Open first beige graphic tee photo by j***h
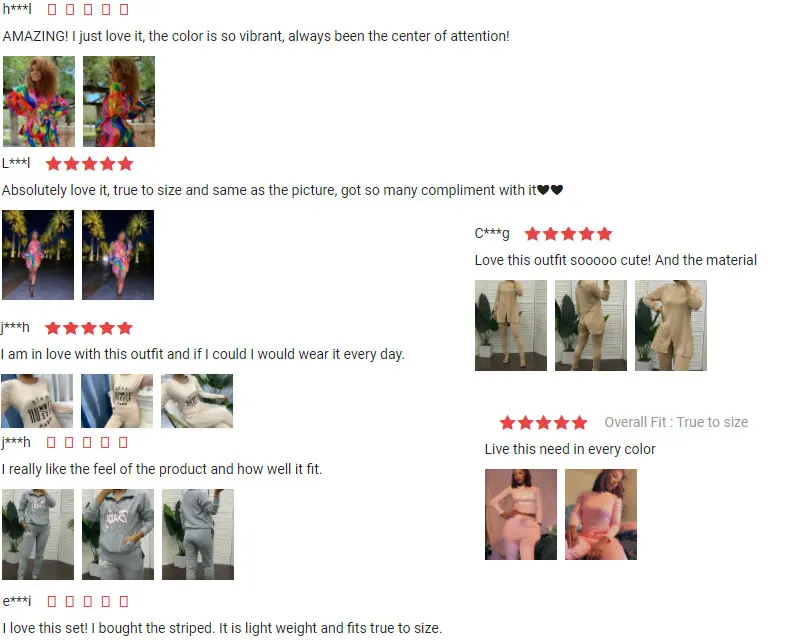Image resolution: width=800 pixels, height=640 pixels. tap(37, 401)
